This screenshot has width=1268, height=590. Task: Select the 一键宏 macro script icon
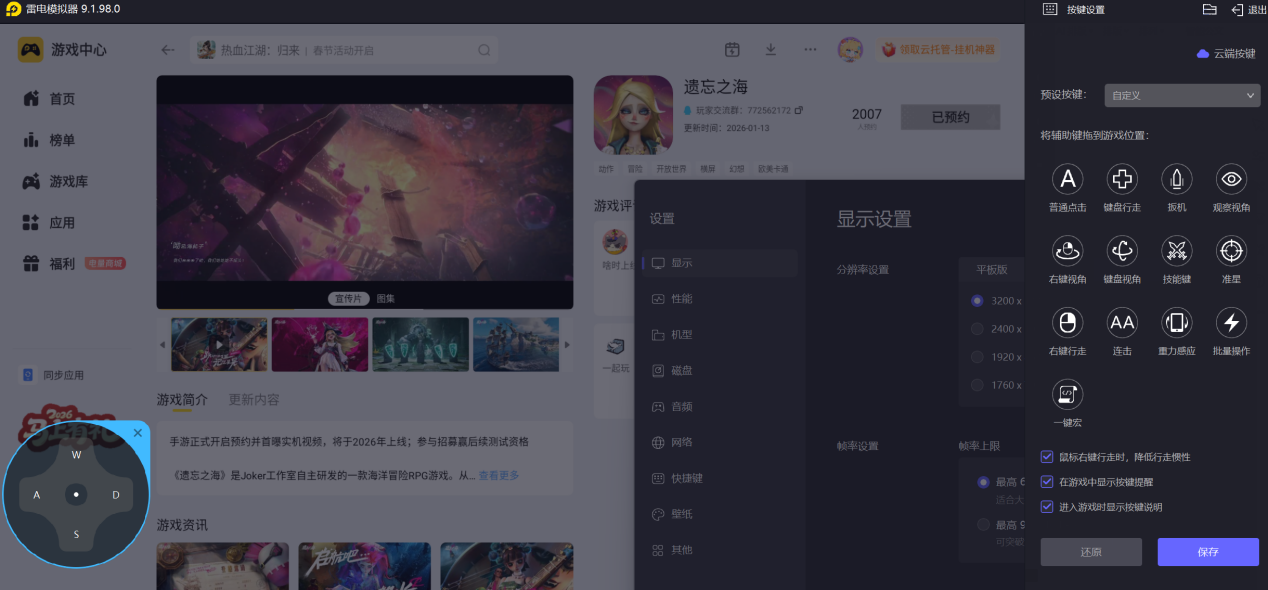pos(1067,394)
